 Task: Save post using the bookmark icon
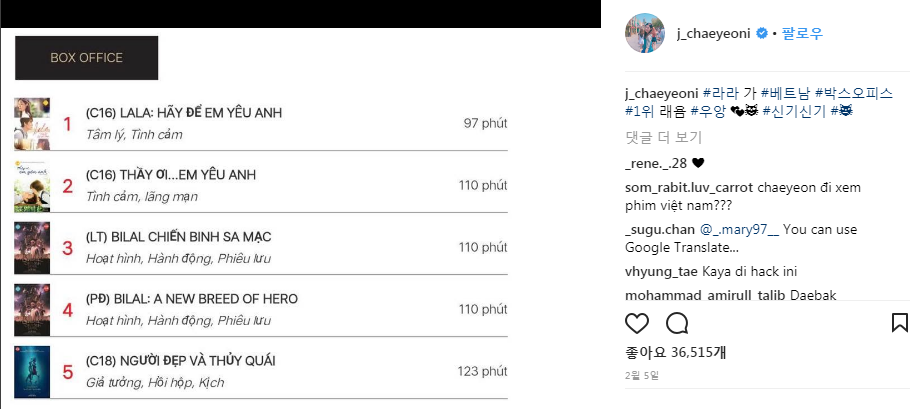(x=900, y=323)
